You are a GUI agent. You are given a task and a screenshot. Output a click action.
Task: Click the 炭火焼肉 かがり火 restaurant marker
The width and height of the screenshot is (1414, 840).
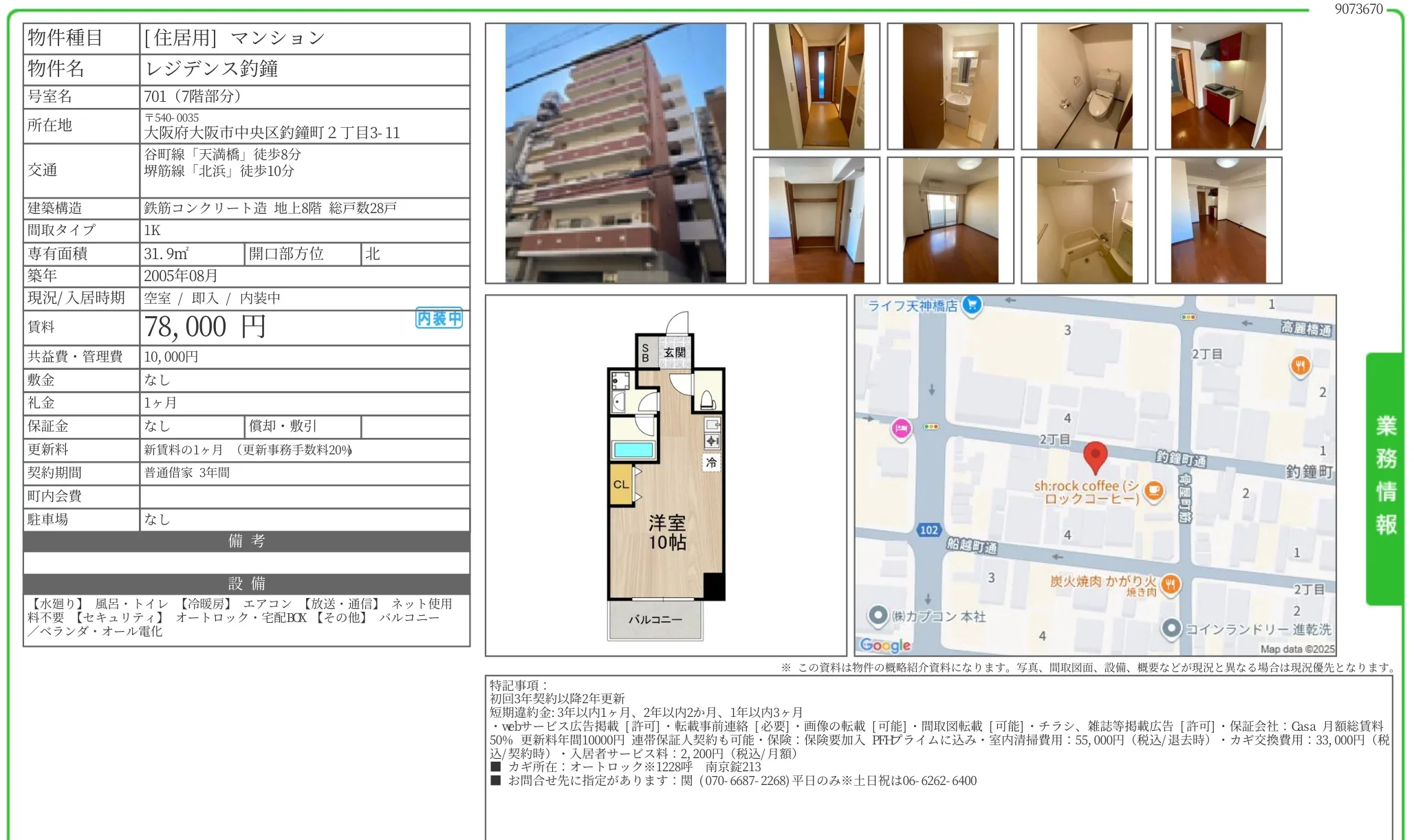(1171, 584)
